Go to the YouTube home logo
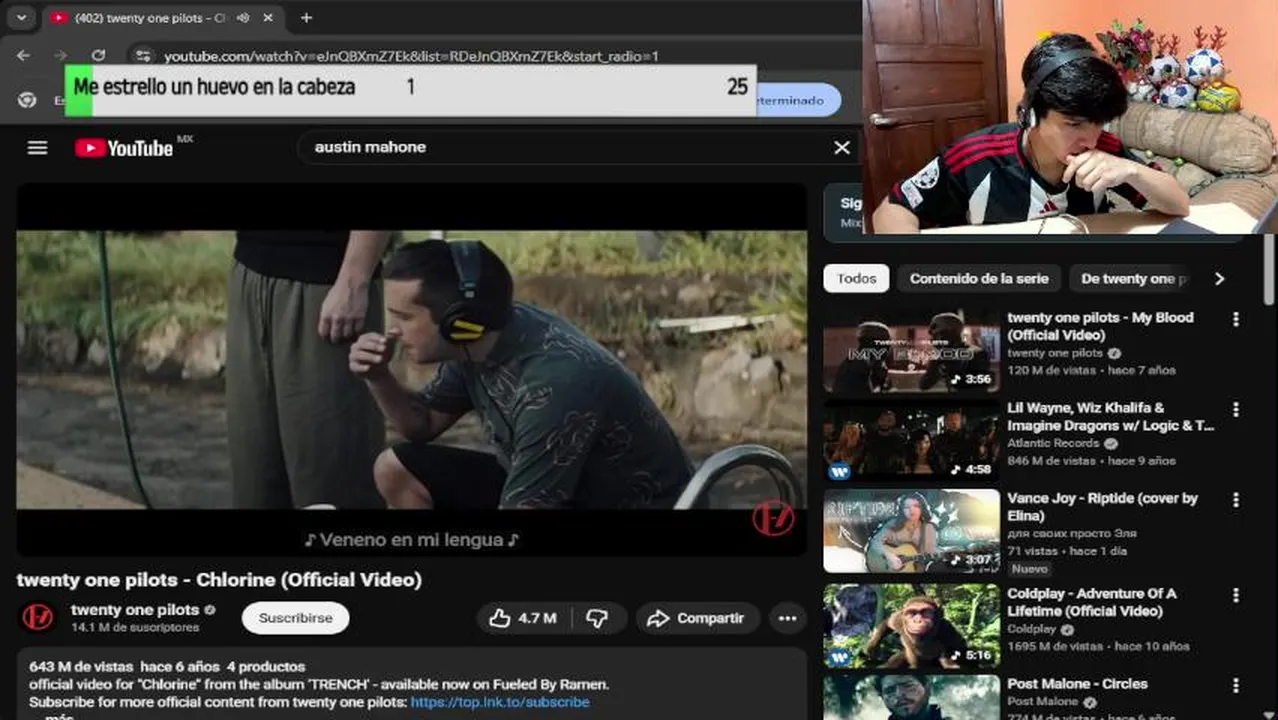The width and height of the screenshot is (1278, 720). (x=124, y=148)
